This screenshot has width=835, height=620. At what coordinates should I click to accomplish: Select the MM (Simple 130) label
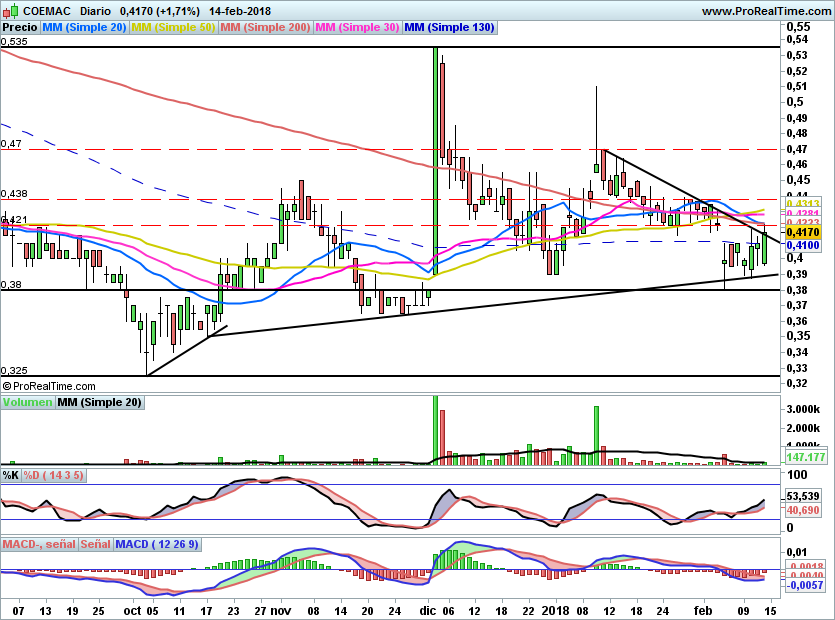tap(449, 28)
